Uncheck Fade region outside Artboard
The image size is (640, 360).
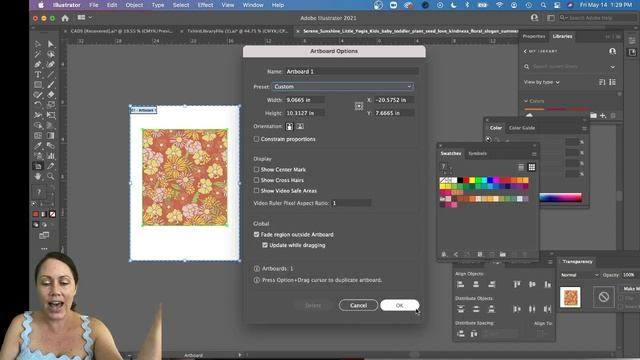point(256,235)
